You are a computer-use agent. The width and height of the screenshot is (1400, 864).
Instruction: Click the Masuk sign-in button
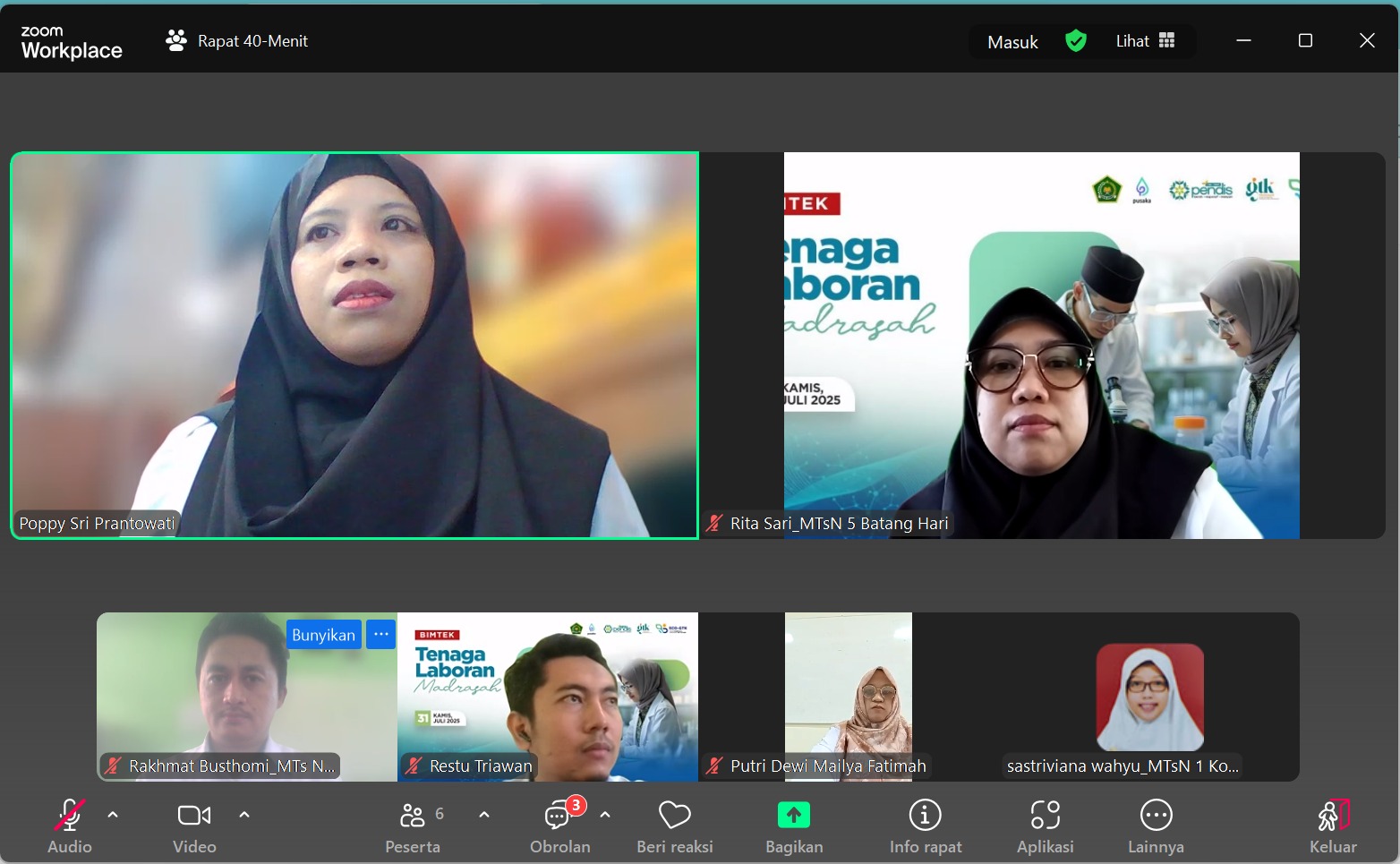(x=1012, y=42)
